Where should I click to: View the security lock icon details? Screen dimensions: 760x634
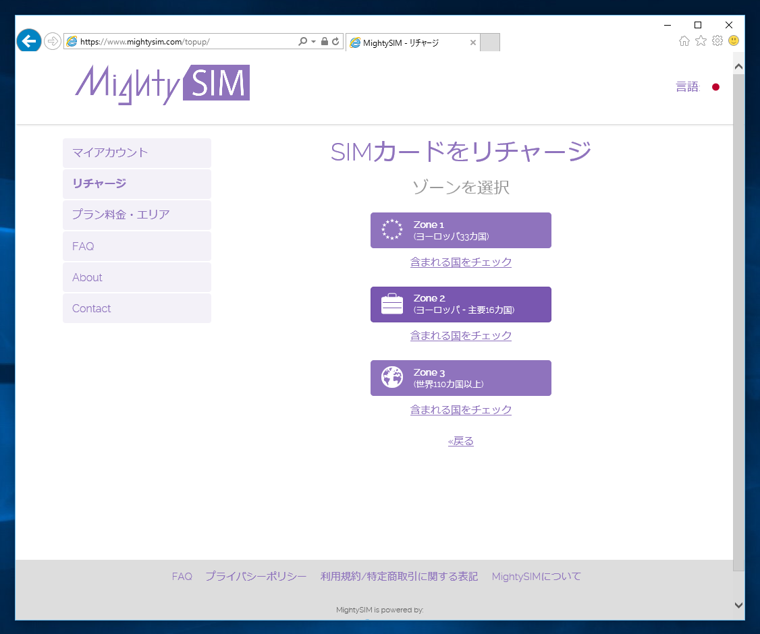[324, 41]
